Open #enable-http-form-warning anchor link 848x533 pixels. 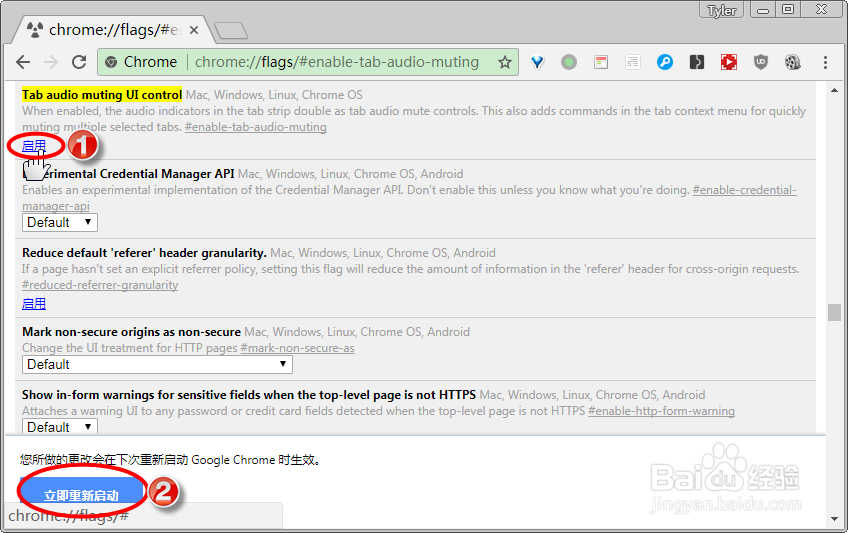[x=661, y=411]
